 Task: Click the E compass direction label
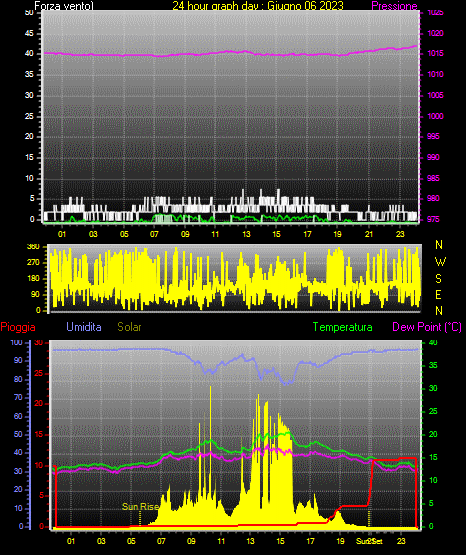438,294
